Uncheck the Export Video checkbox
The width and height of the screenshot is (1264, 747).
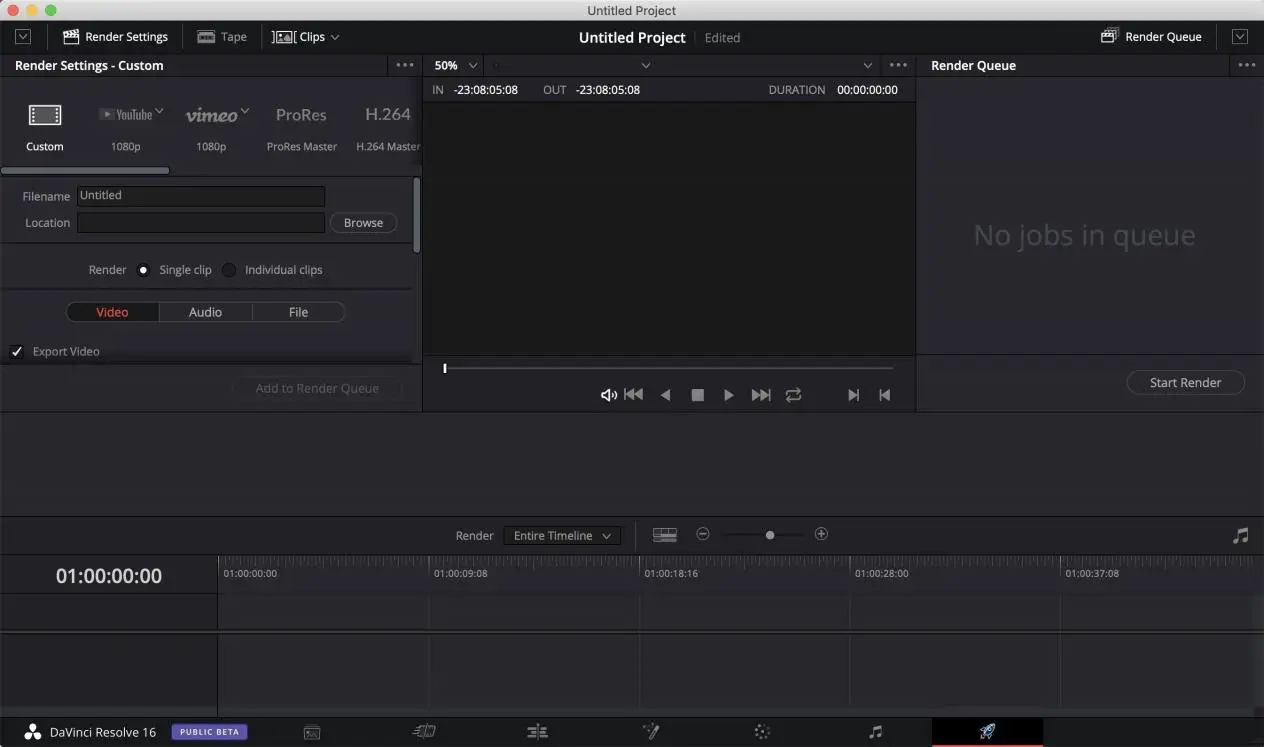(x=17, y=352)
